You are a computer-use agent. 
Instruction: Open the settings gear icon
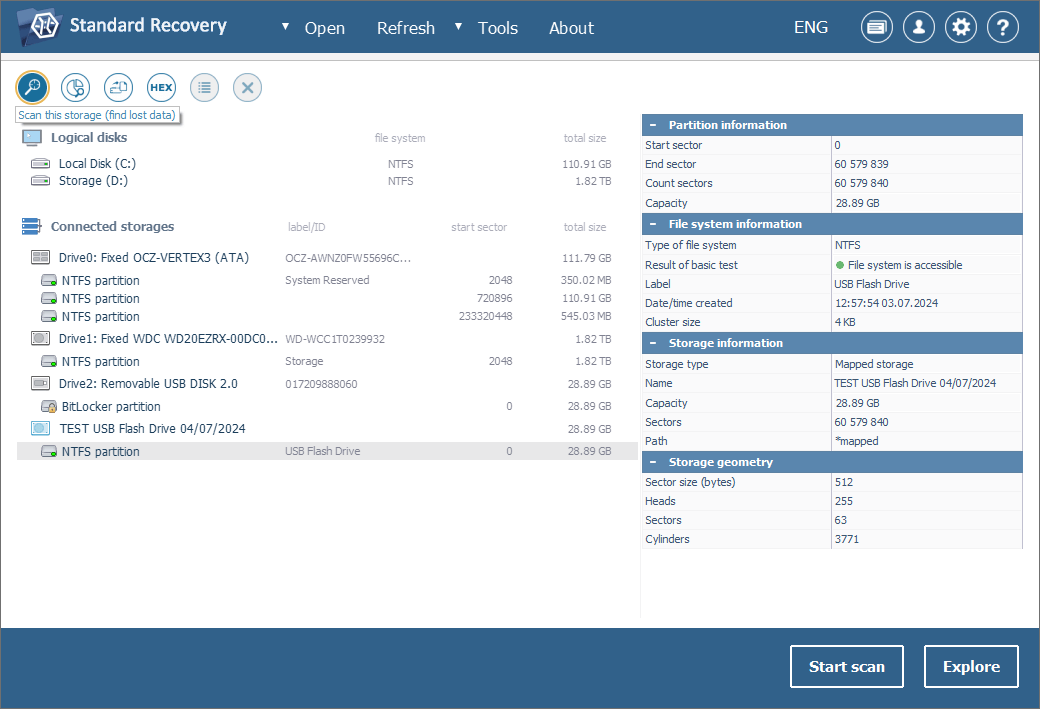click(961, 28)
